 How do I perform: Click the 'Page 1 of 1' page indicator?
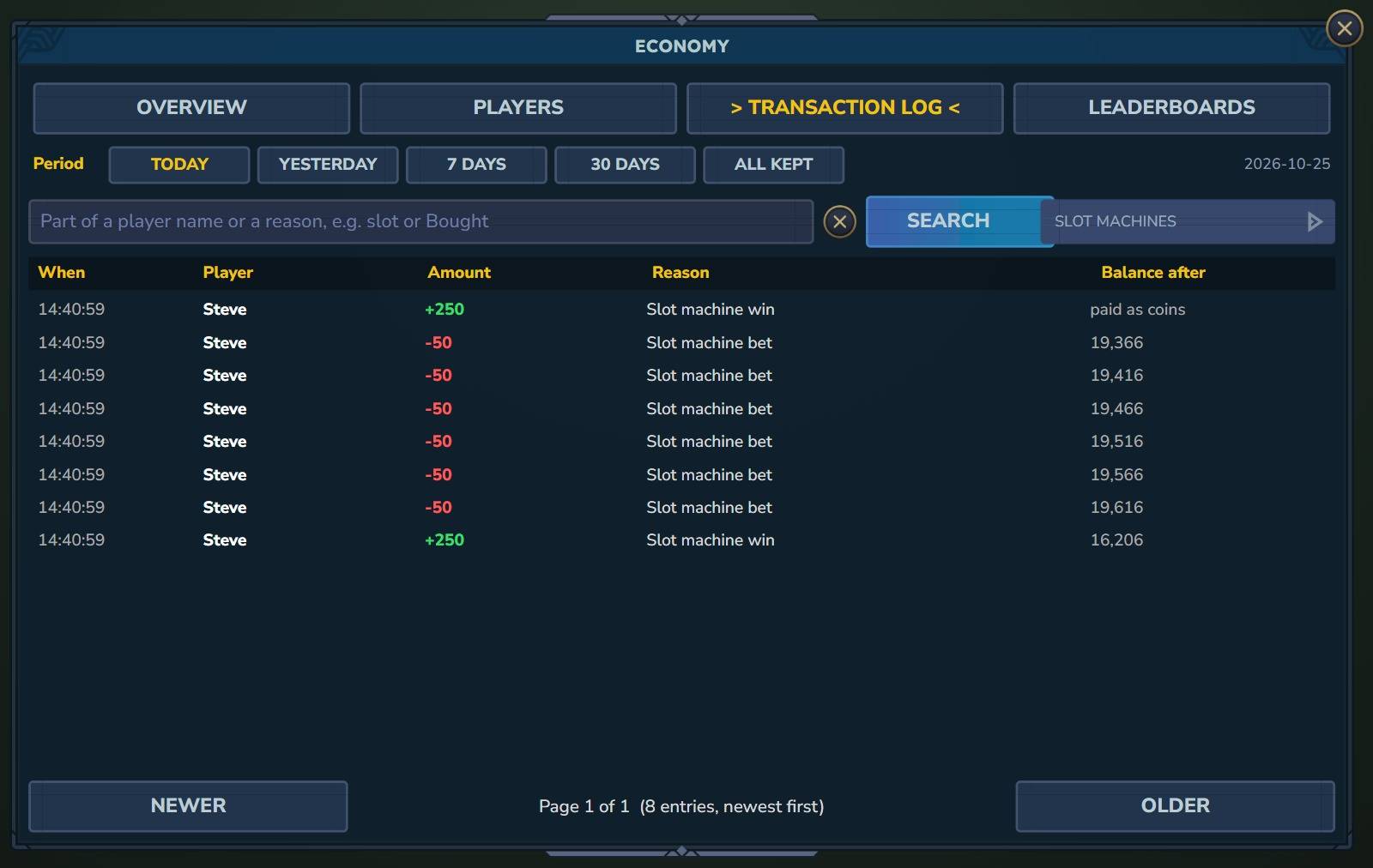(584, 806)
